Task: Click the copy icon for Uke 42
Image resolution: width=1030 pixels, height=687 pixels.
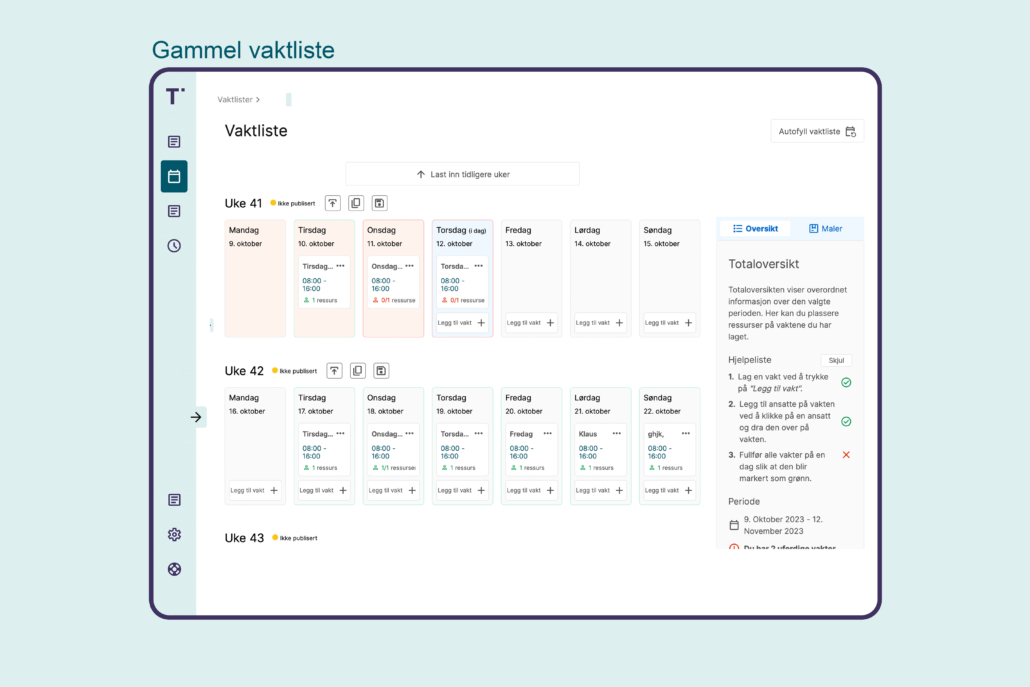Action: (357, 370)
